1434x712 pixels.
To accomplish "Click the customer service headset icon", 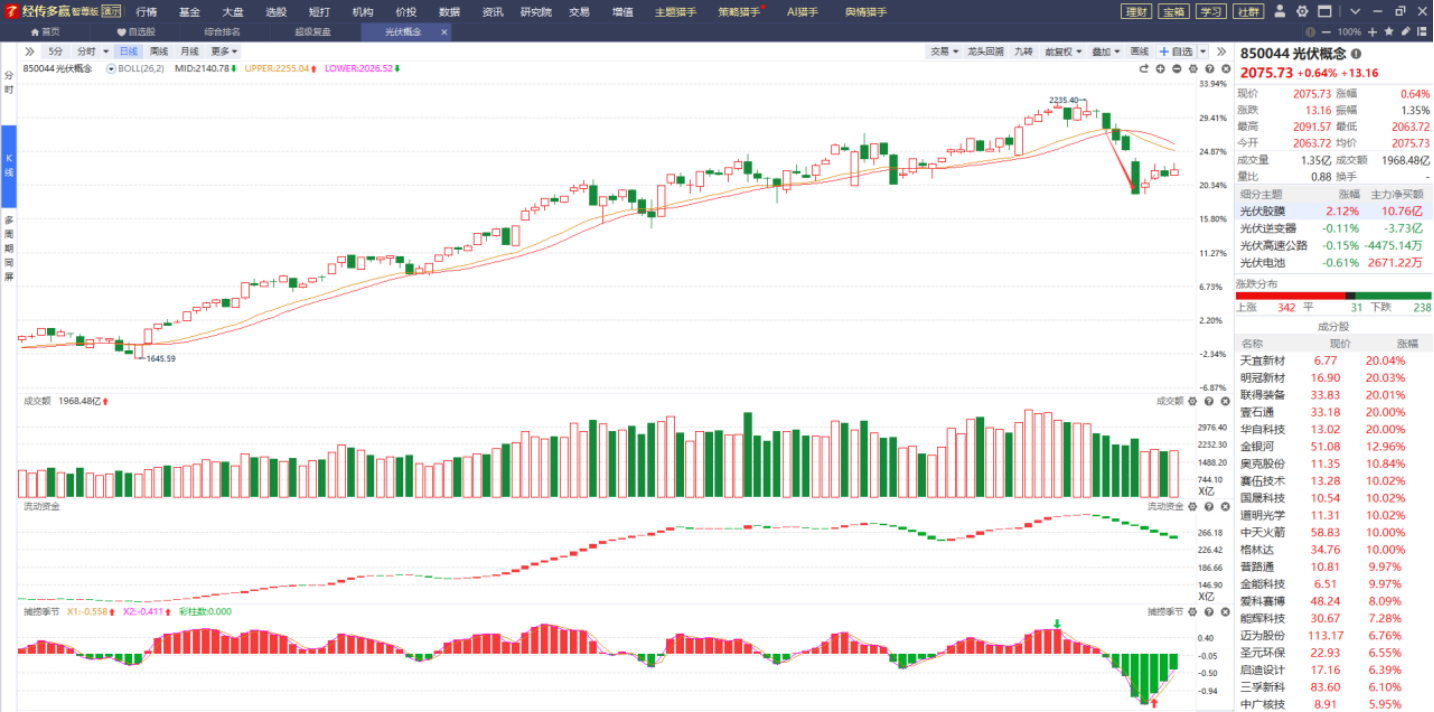I will (x=1281, y=12).
